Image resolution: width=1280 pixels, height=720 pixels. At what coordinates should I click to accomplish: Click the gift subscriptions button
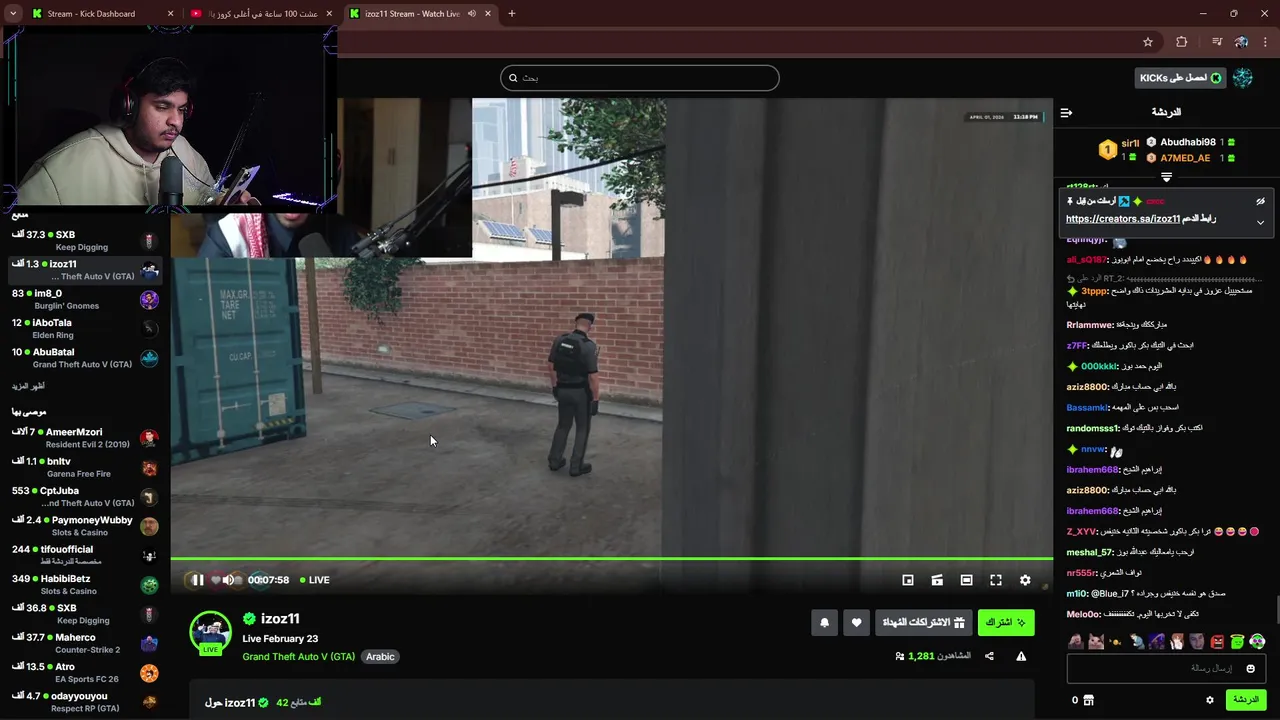(923, 622)
